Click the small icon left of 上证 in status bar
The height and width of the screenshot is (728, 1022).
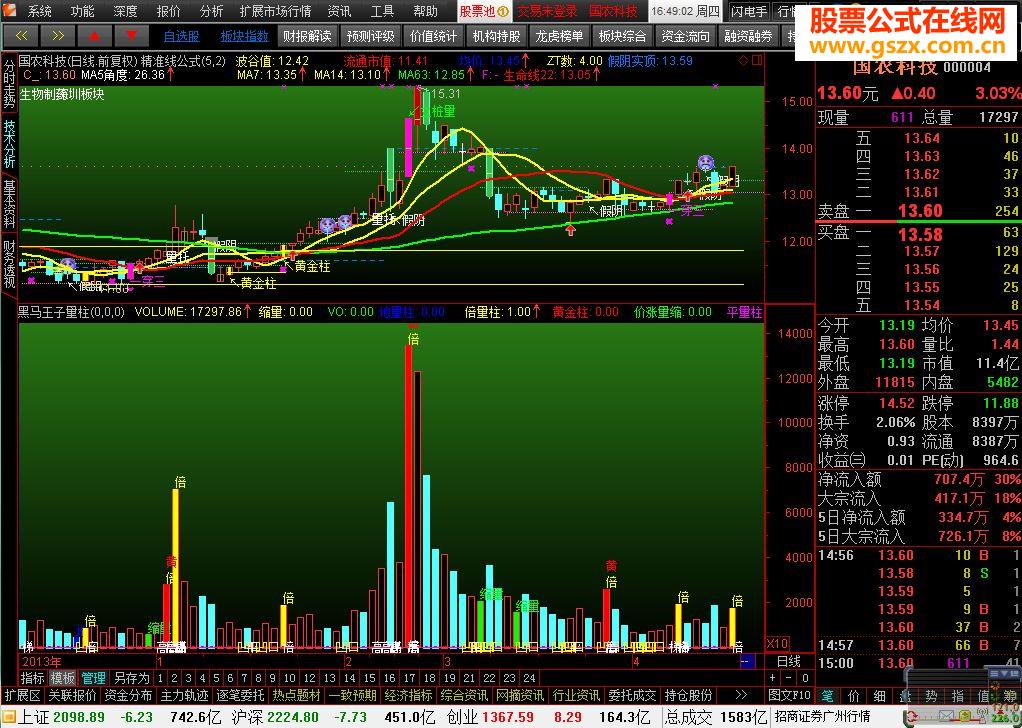(8, 718)
